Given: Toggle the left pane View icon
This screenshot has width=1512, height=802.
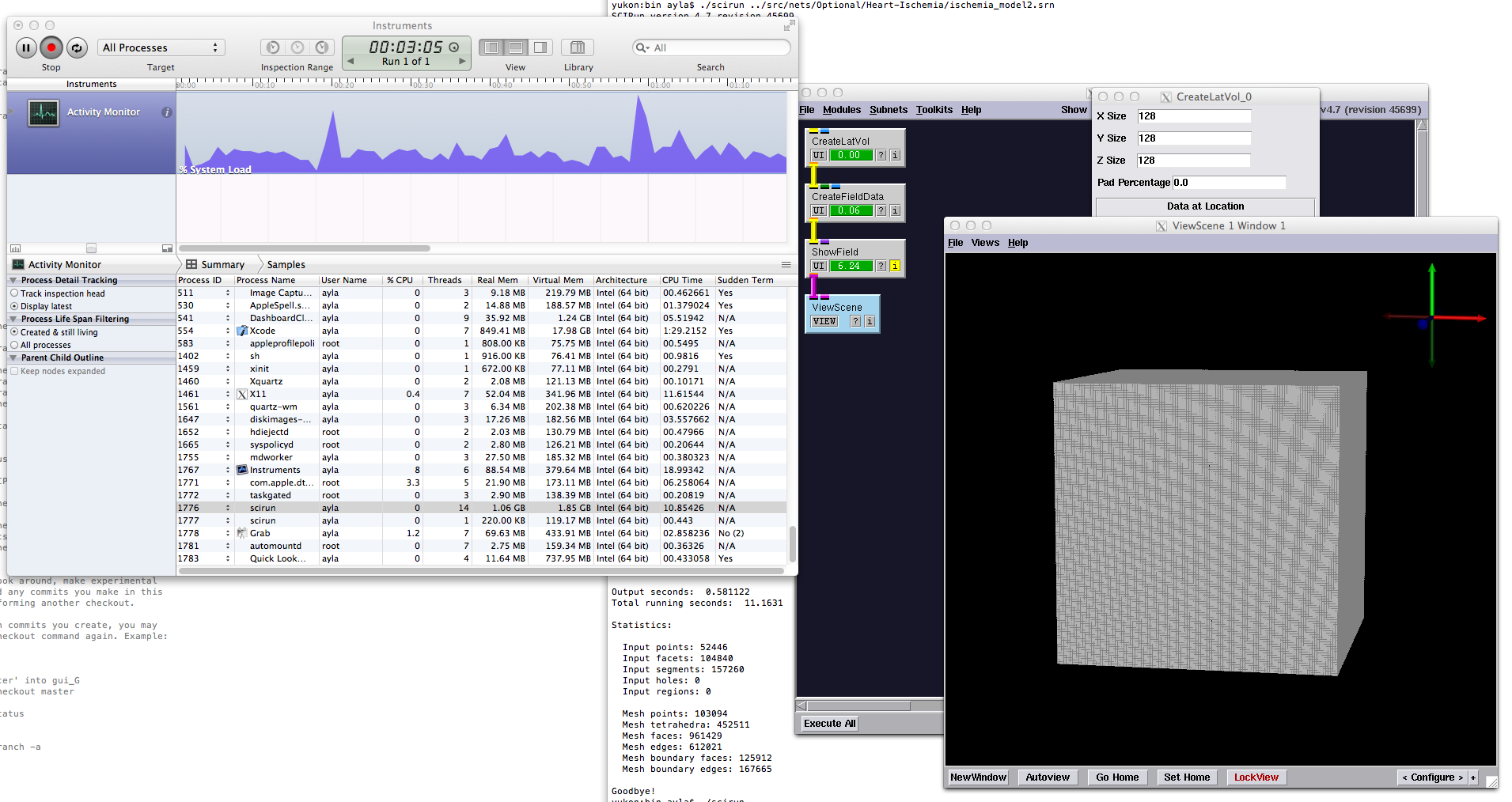Looking at the screenshot, I should [491, 47].
